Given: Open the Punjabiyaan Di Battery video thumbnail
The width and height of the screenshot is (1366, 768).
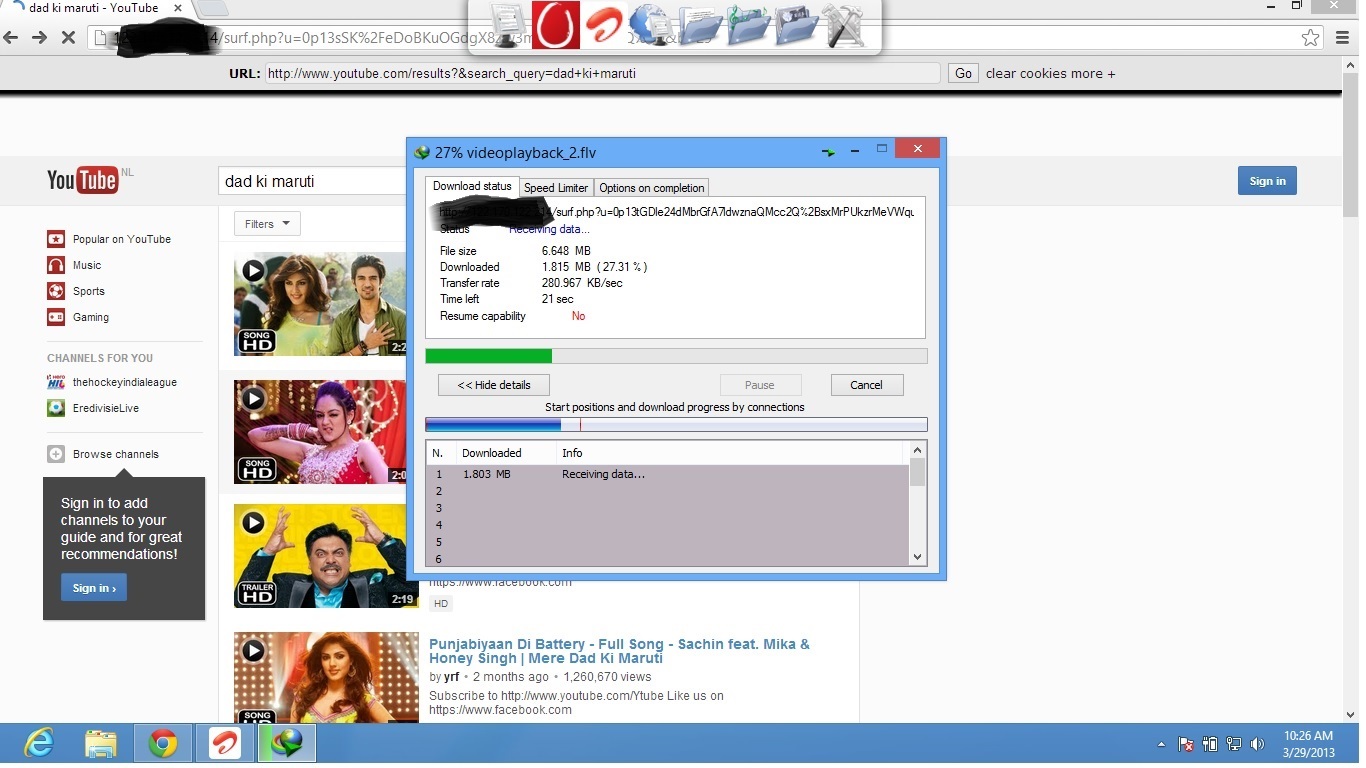Looking at the screenshot, I should click(326, 677).
